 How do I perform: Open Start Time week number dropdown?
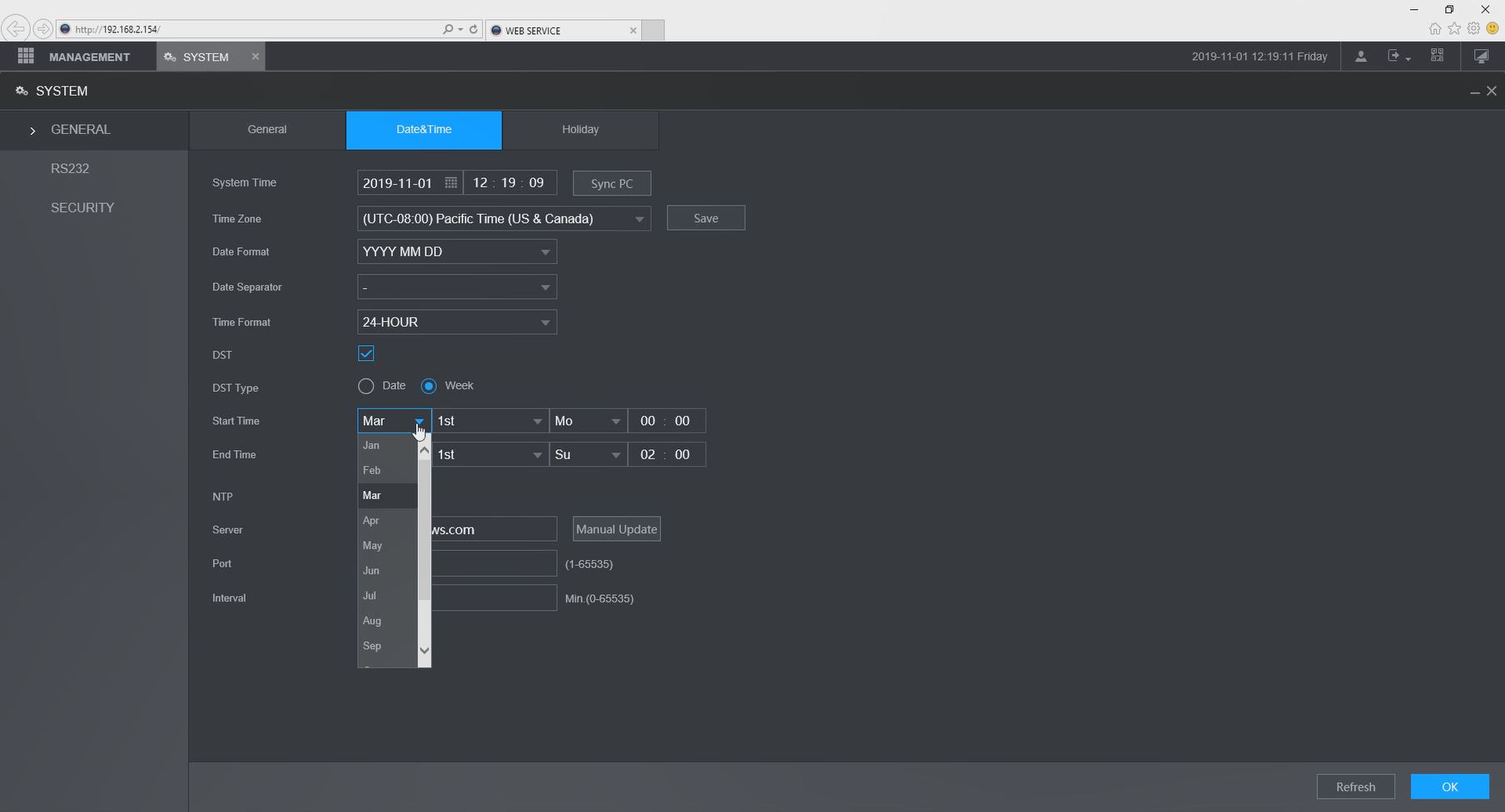pyautogui.click(x=490, y=421)
